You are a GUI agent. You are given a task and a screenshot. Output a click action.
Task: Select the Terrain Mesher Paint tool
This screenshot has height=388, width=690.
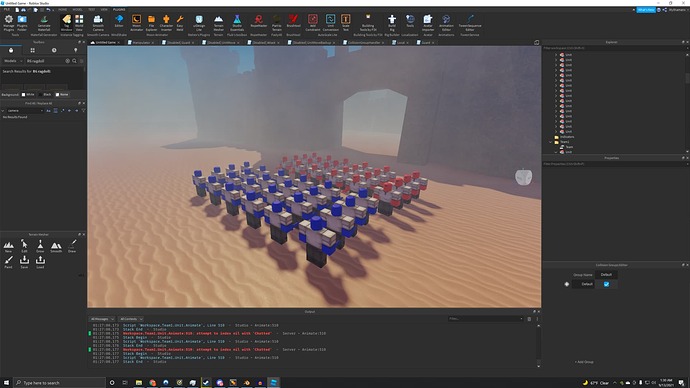click(8, 262)
